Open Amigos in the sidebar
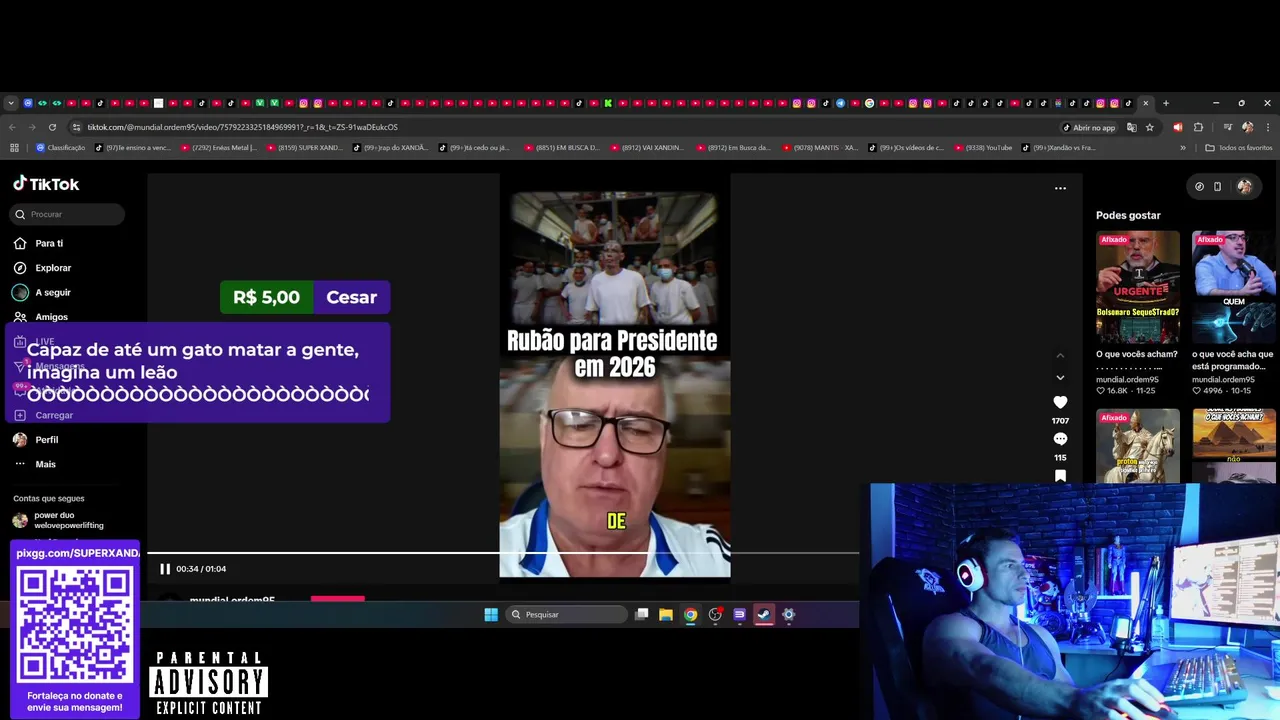 (51, 317)
